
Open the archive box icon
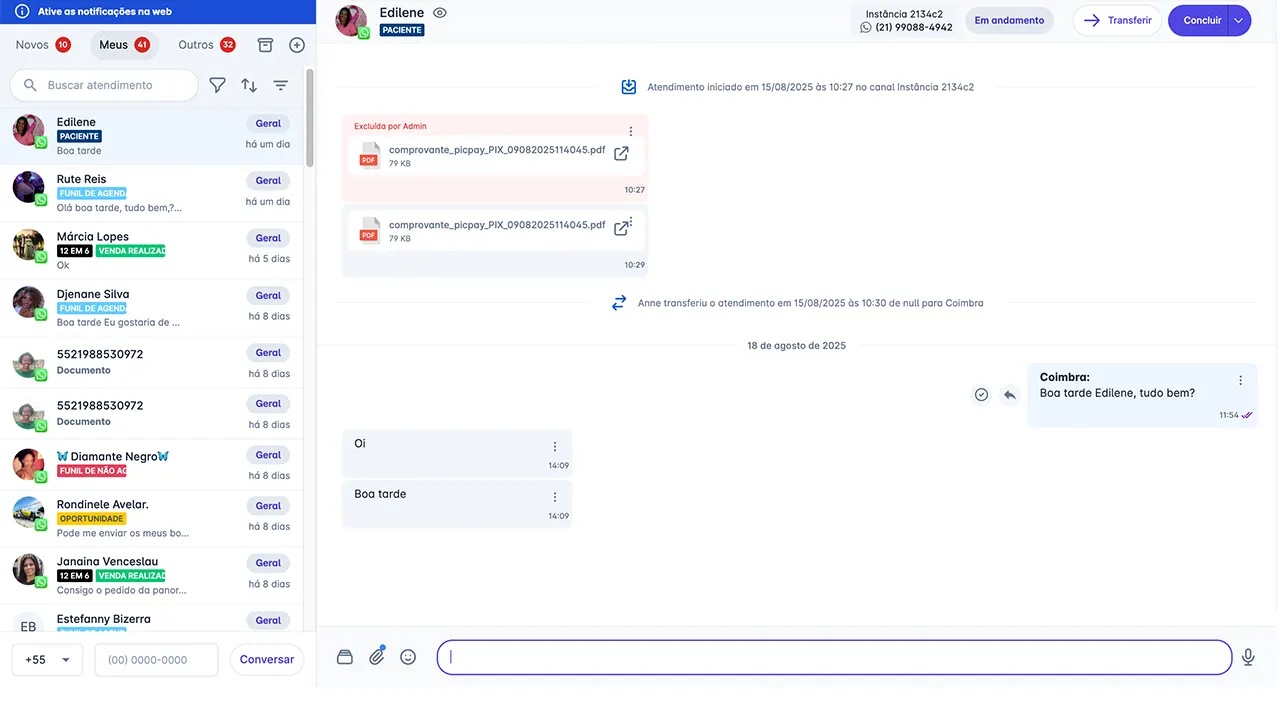tap(265, 45)
